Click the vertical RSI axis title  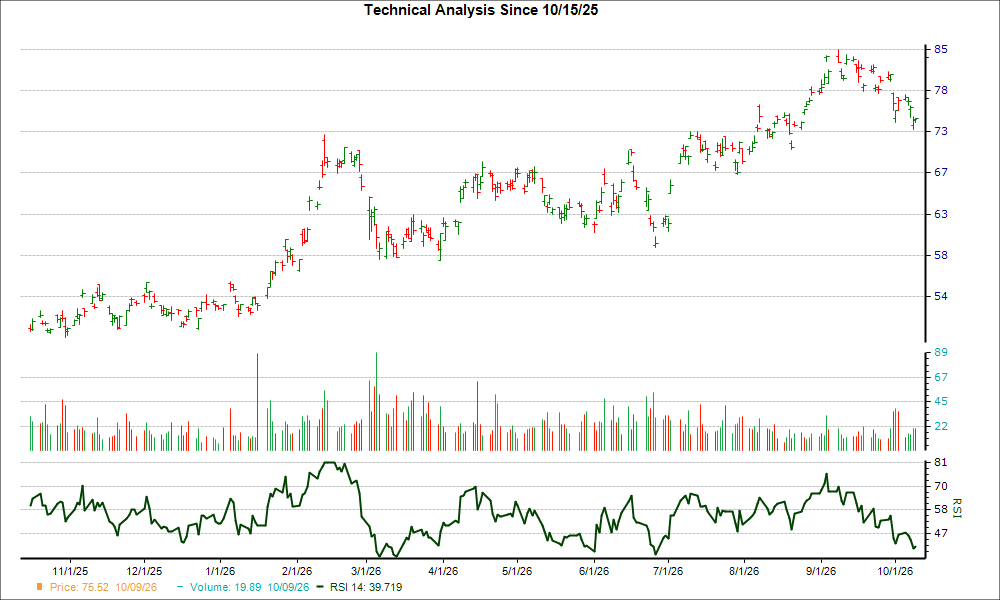[957, 508]
